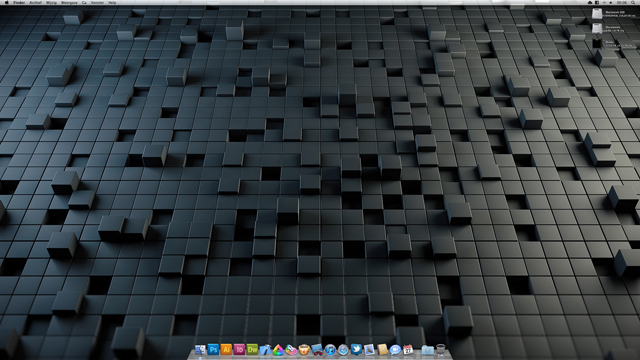
Task: Open the black Shuttle drive icon
Action: point(597,43)
